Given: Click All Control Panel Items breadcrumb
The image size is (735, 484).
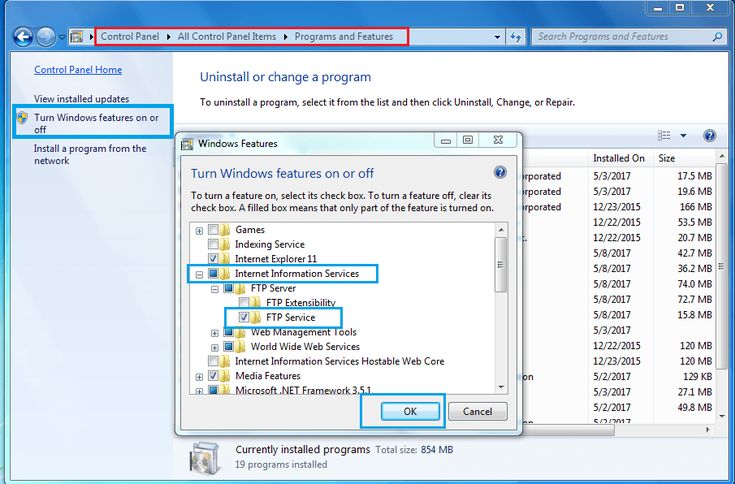Looking at the screenshot, I should tap(227, 37).
